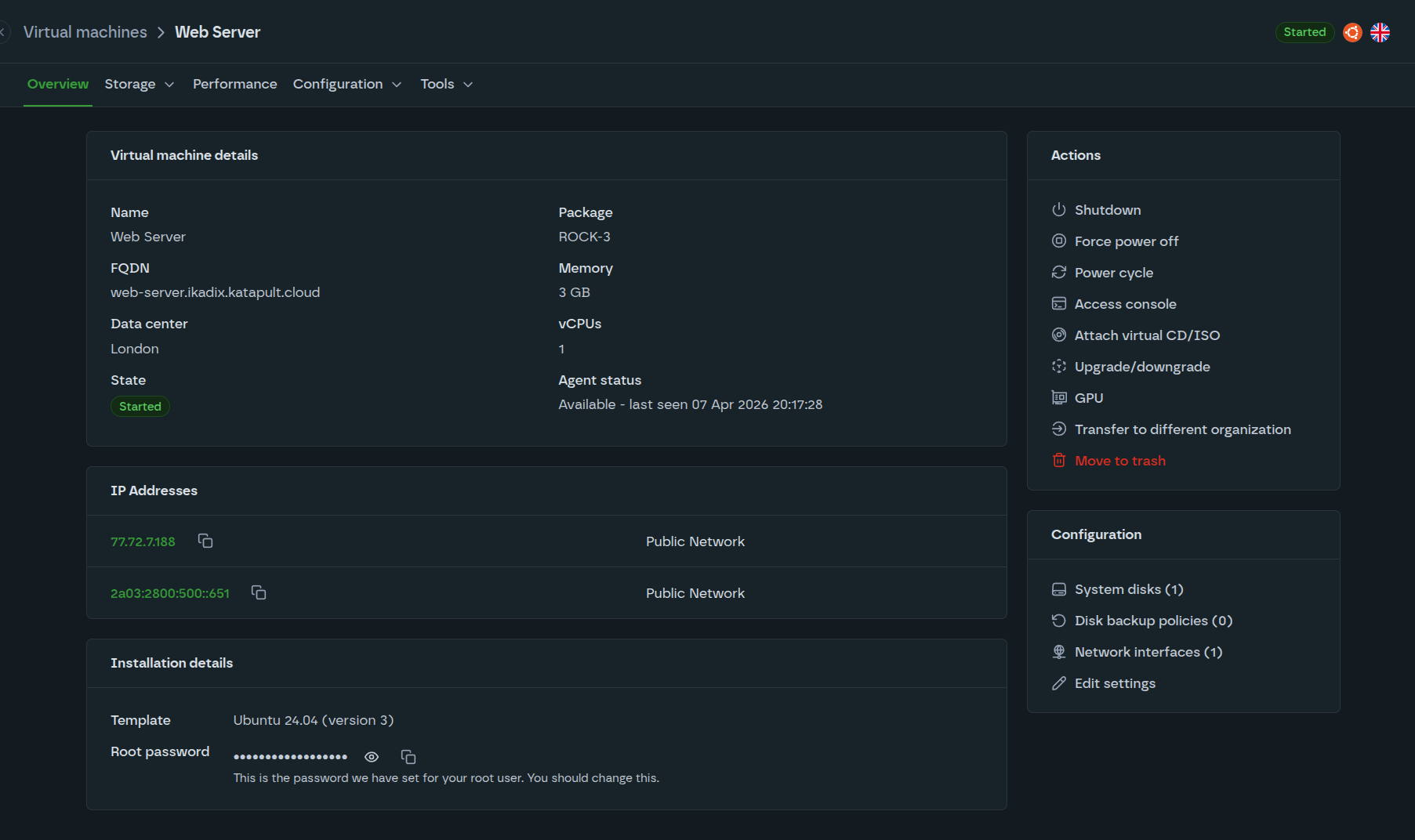
Task: Click the Ubuntu logo in the header
Action: click(x=1352, y=32)
